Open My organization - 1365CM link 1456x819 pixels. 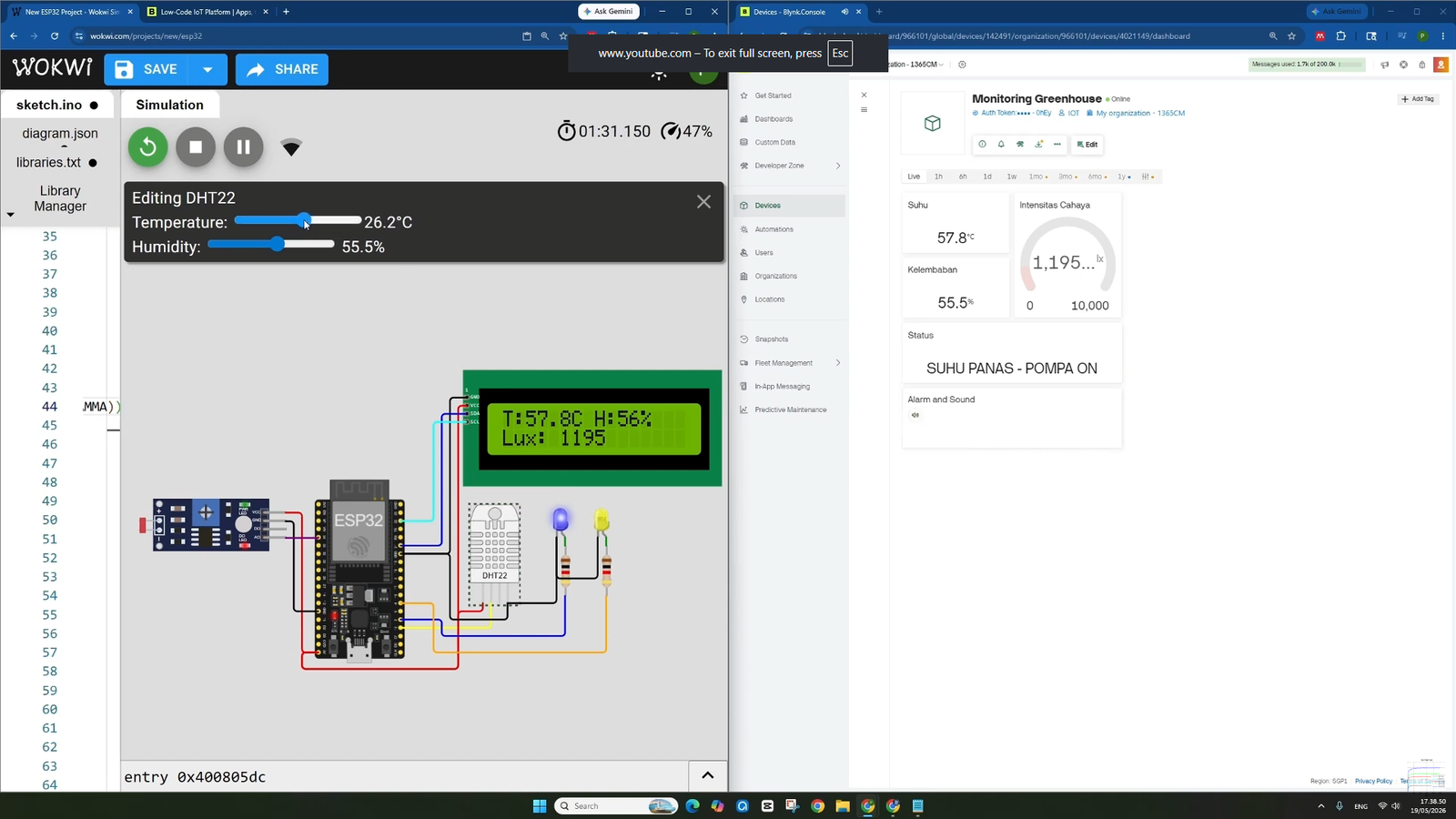click(1136, 113)
